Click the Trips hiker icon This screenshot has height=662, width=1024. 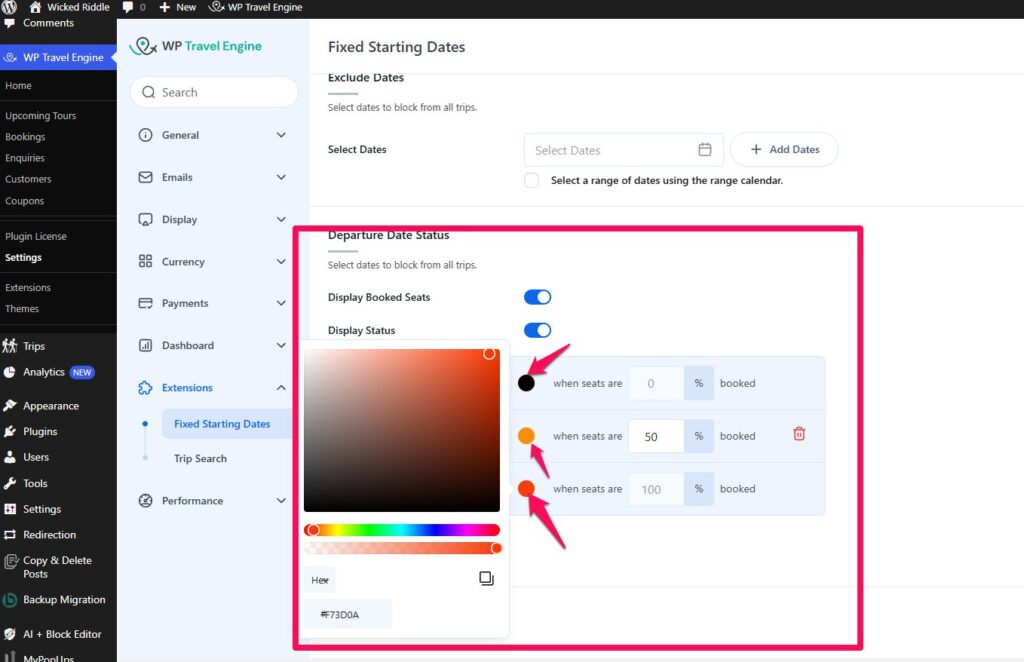pos(10,346)
